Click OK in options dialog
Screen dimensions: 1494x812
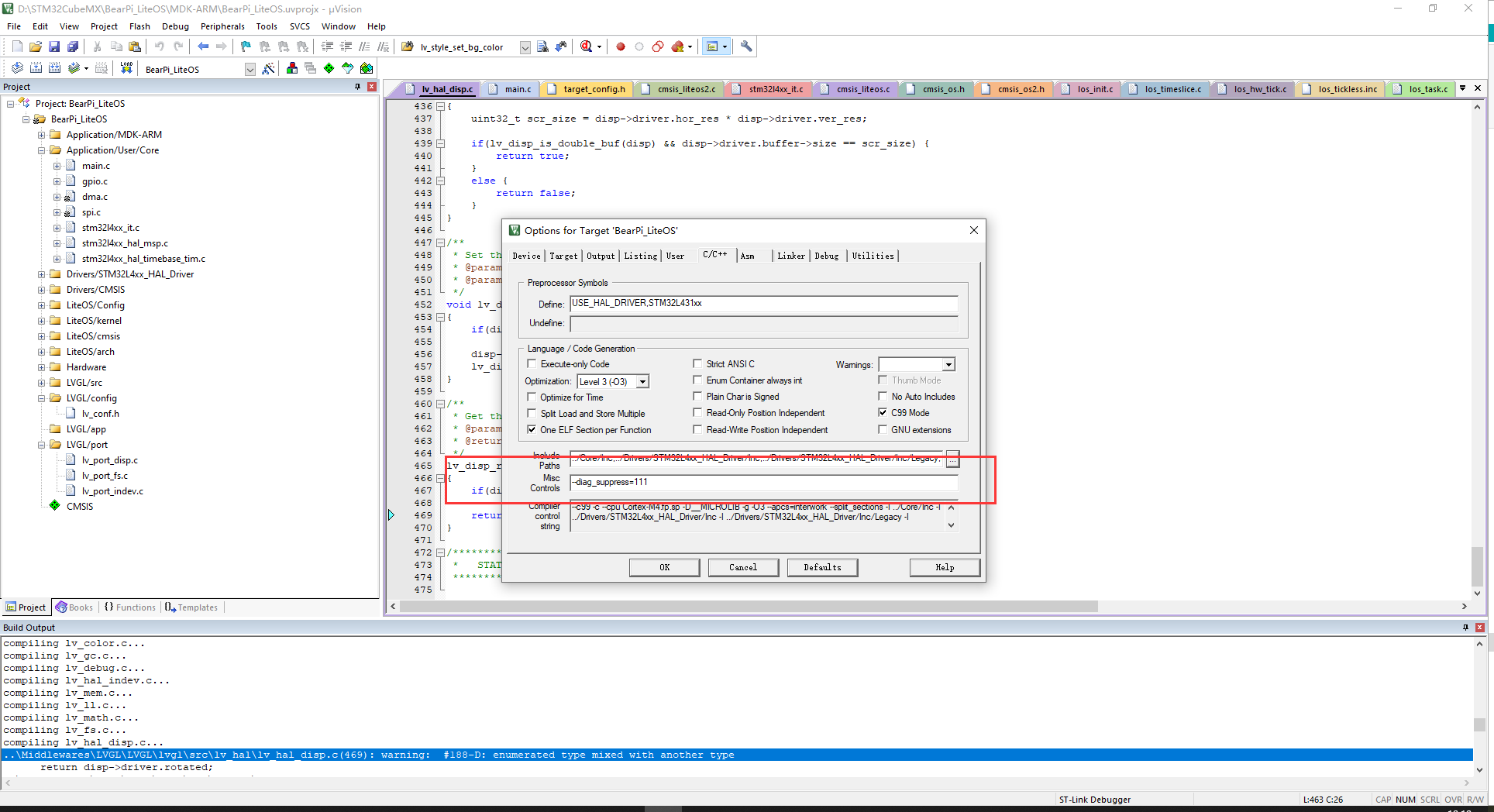(x=664, y=567)
